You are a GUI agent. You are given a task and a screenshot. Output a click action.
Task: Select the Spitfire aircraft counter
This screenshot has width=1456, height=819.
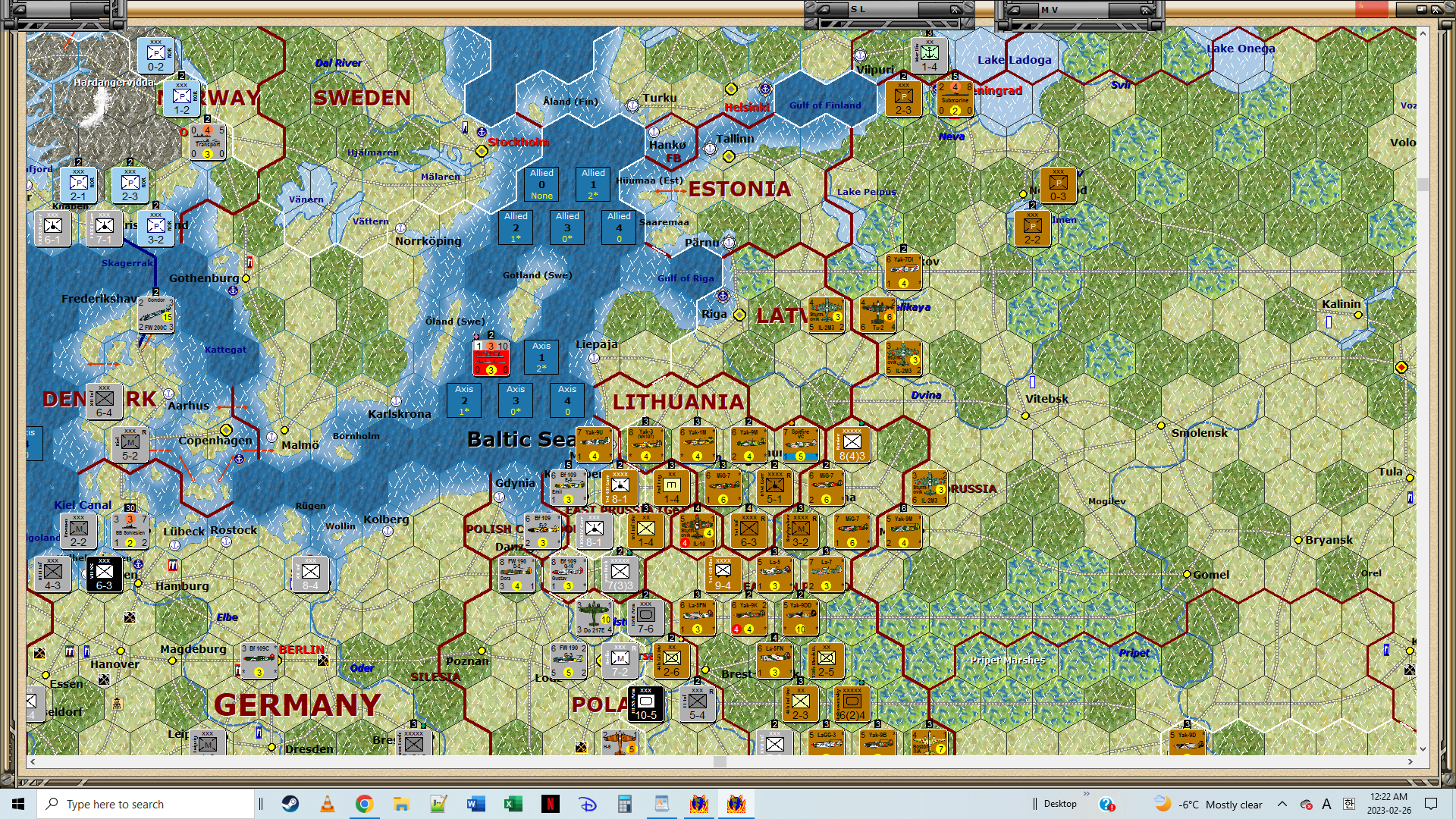click(x=800, y=444)
